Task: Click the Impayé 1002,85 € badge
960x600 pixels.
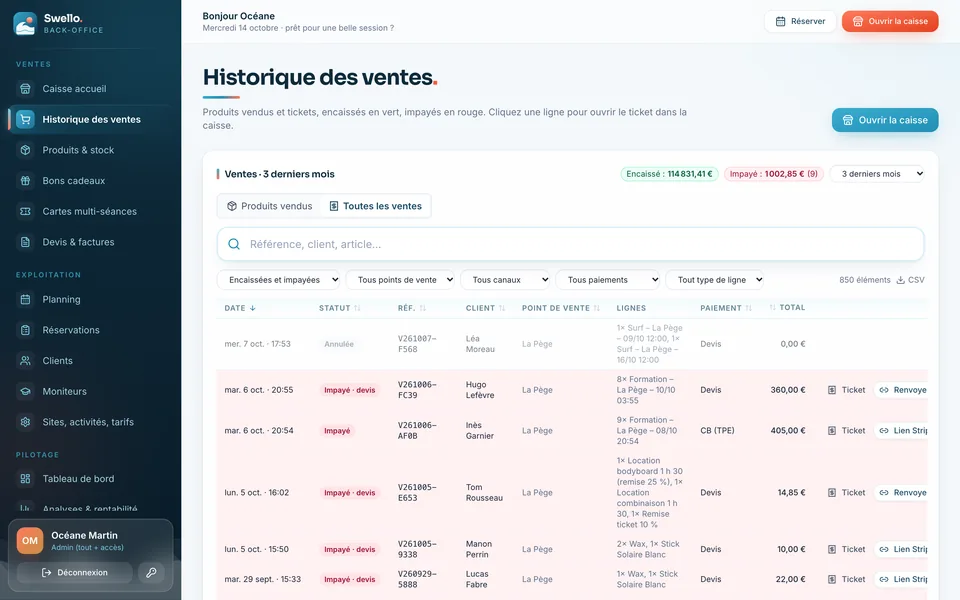Action: pyautogui.click(x=774, y=174)
